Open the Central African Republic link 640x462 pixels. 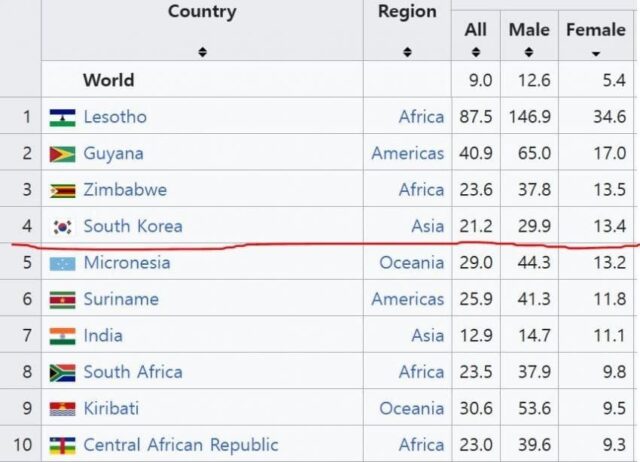(x=181, y=445)
